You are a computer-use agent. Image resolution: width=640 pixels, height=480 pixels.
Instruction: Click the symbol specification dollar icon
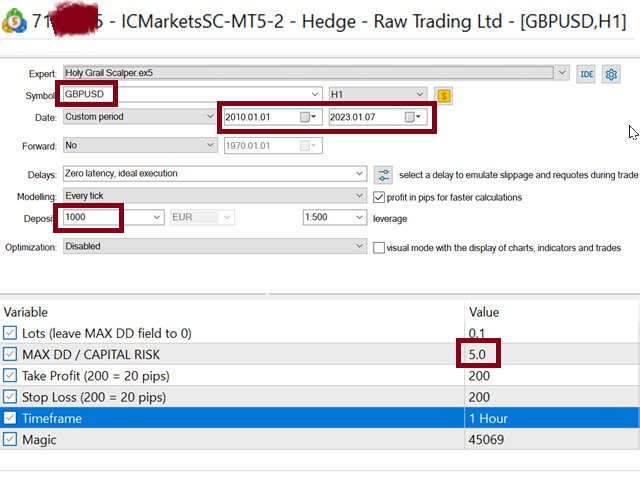pos(444,96)
